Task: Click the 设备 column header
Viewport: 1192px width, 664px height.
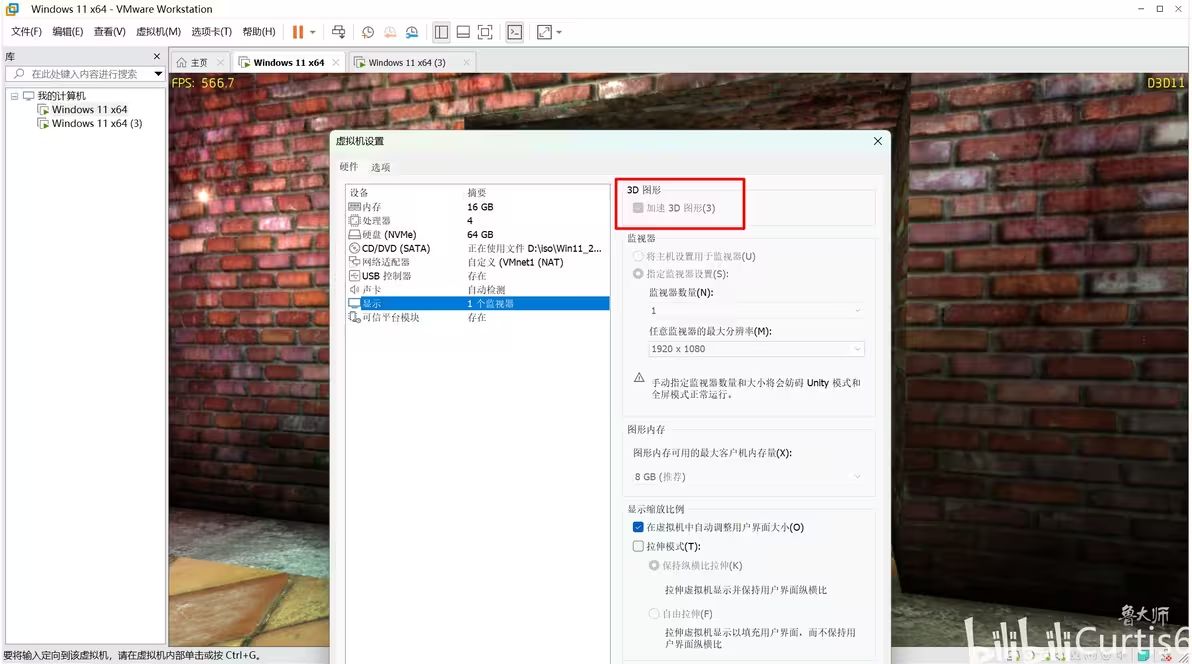Action: 359,192
